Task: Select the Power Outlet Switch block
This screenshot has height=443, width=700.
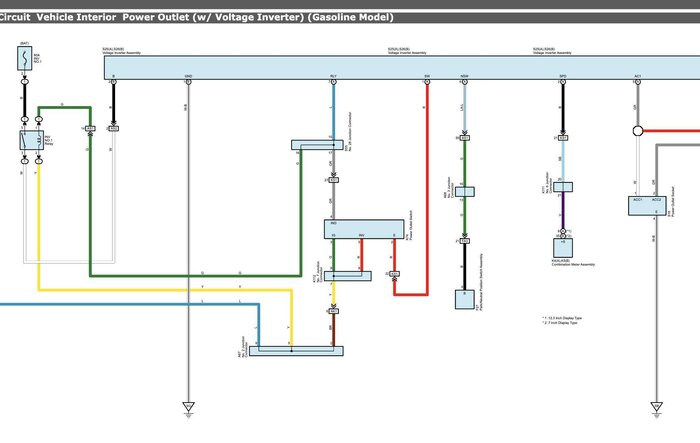Action: point(361,229)
